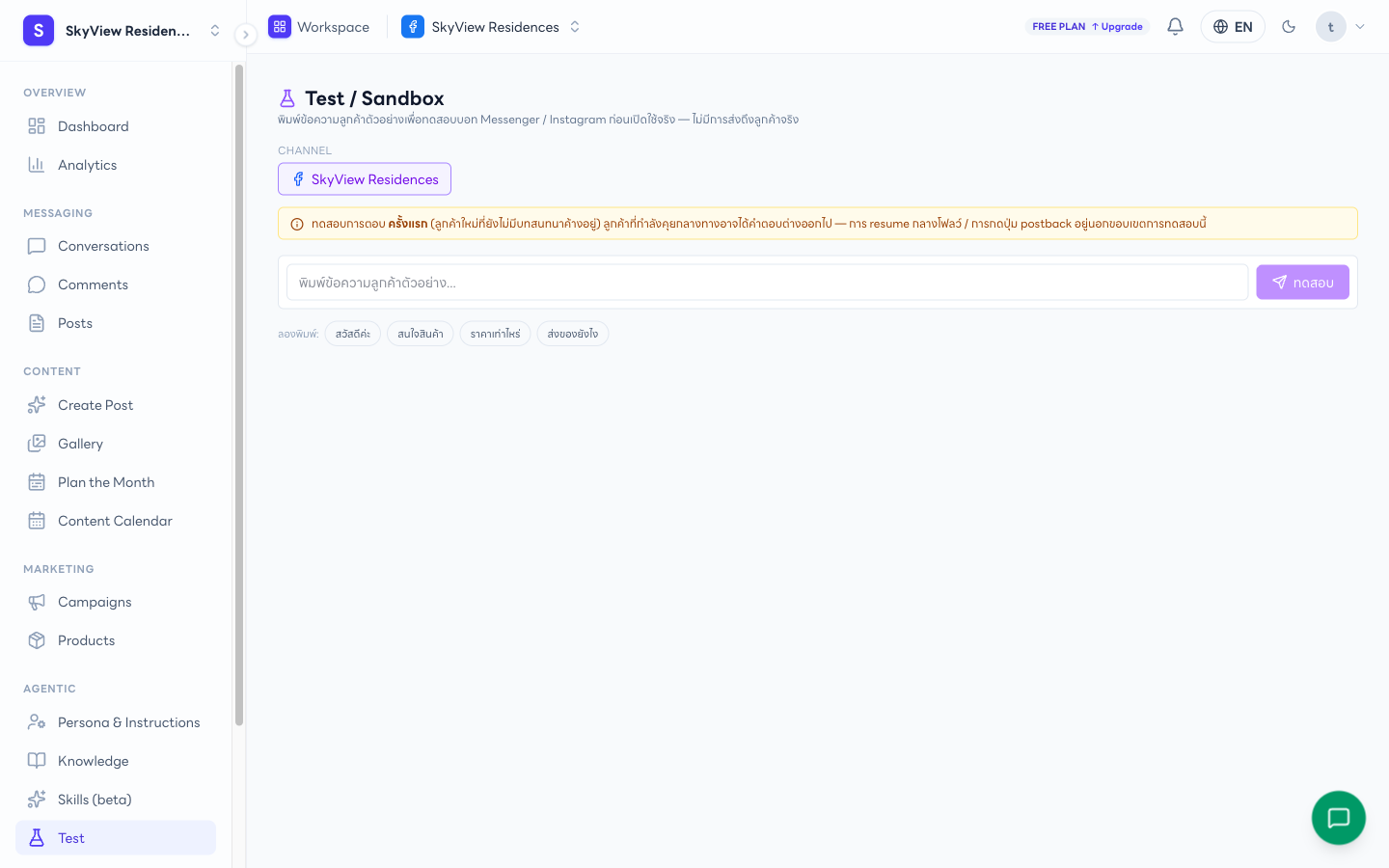The width and height of the screenshot is (1389, 868).
Task: Click the ทดสอบ send button
Action: click(x=1302, y=283)
